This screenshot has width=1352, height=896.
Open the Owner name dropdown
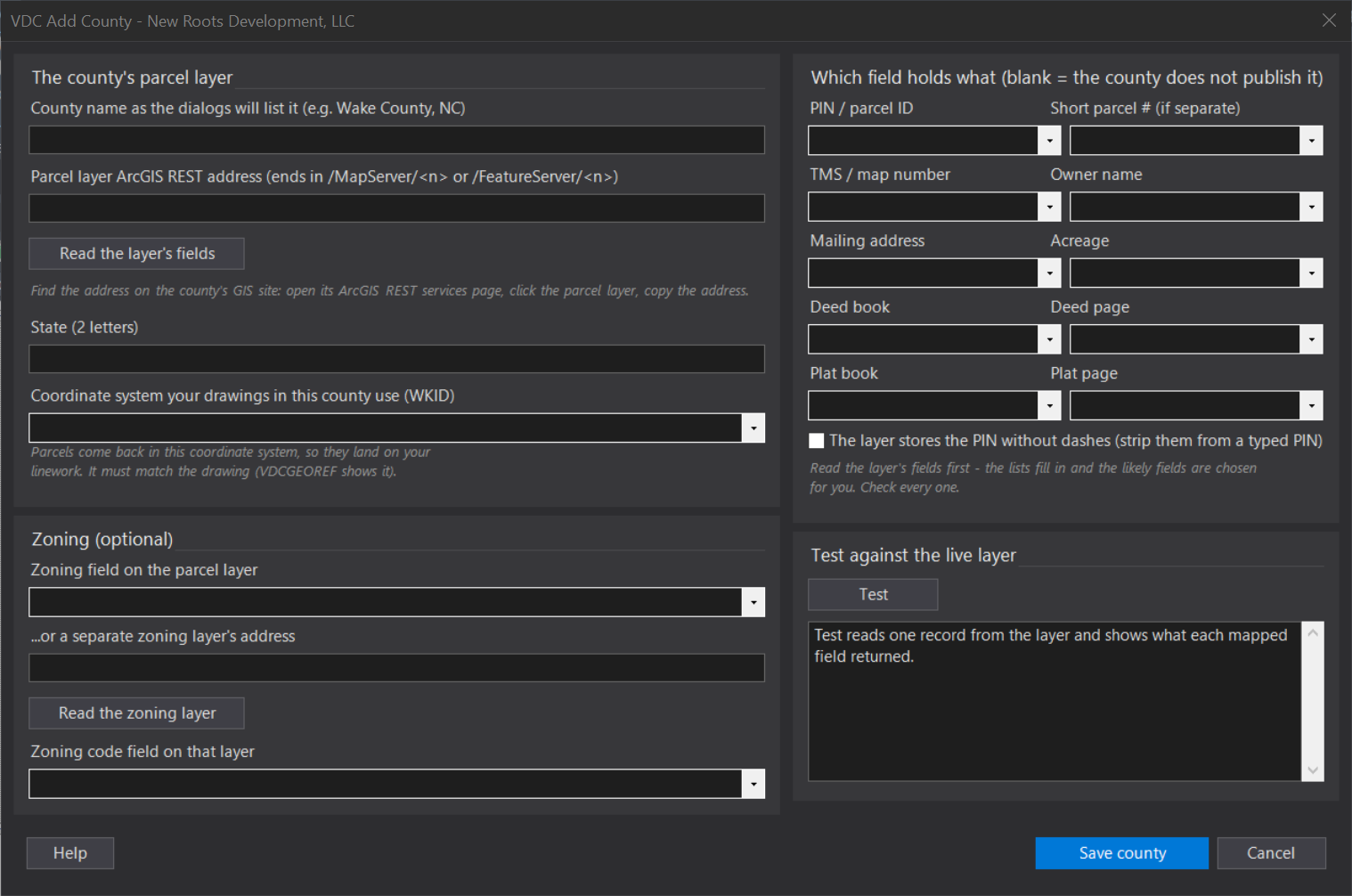point(1311,207)
